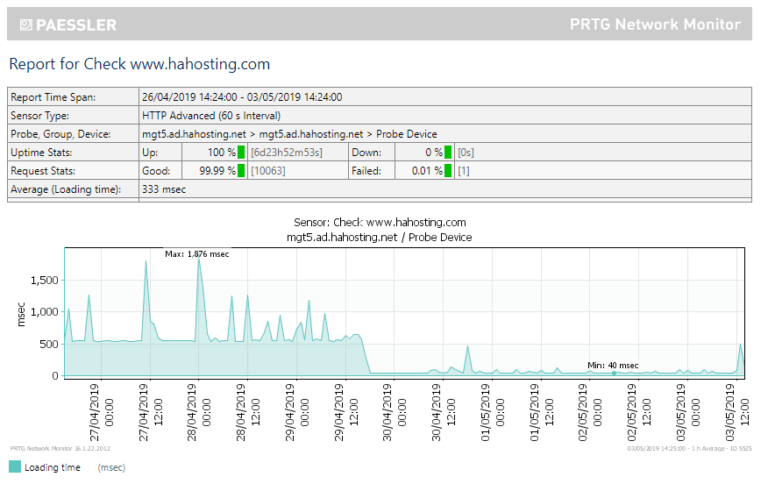Click the good request count [10063]

pyautogui.click(x=268, y=171)
